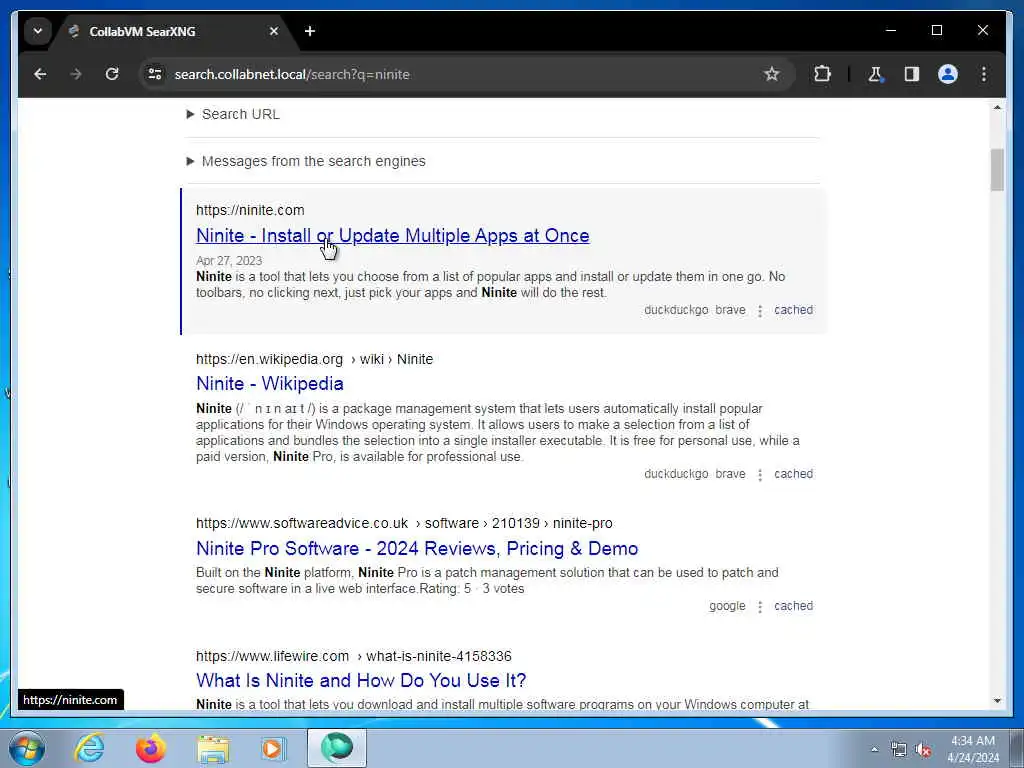Click the https://ninite.com URL text
The width and height of the screenshot is (1024, 768).
(250, 210)
